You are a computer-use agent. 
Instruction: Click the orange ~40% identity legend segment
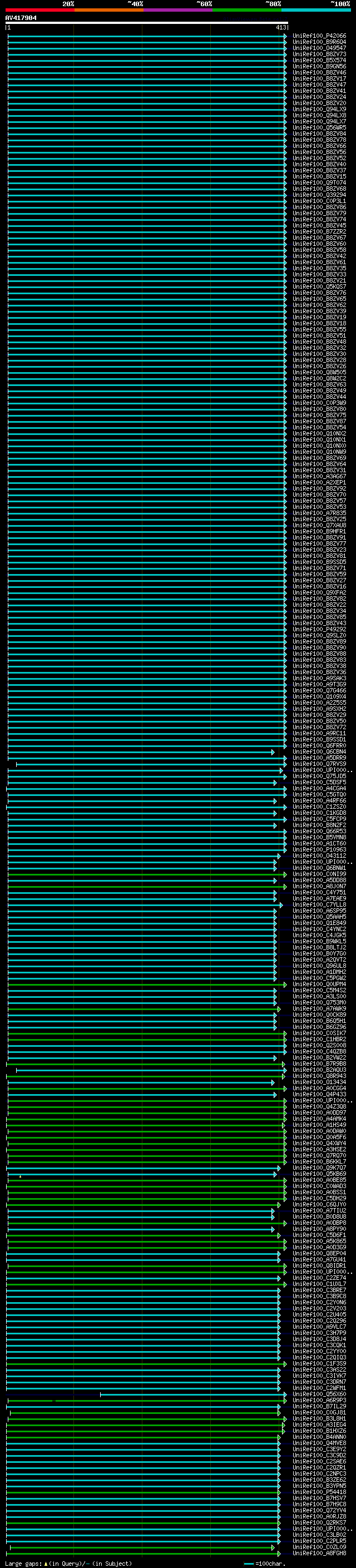point(108,10)
